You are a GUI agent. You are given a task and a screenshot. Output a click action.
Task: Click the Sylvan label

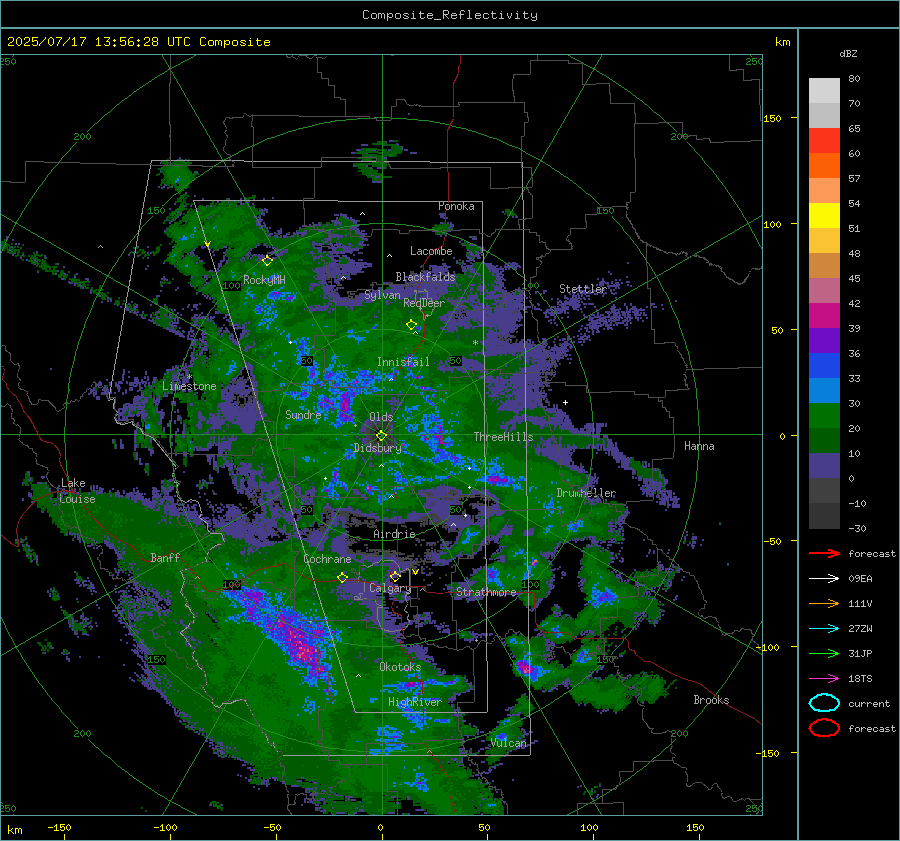point(382,295)
